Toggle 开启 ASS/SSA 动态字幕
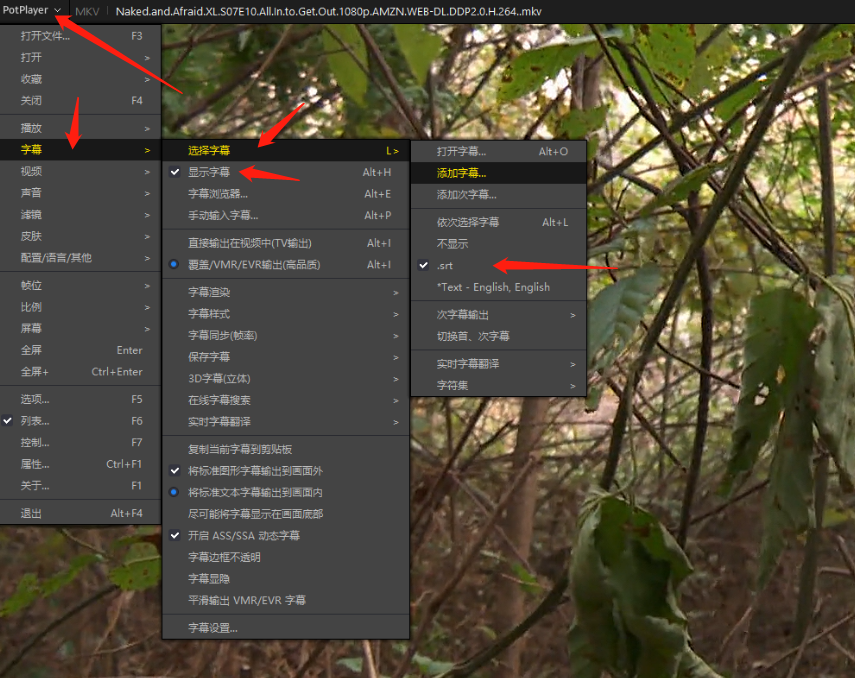 (x=244, y=536)
